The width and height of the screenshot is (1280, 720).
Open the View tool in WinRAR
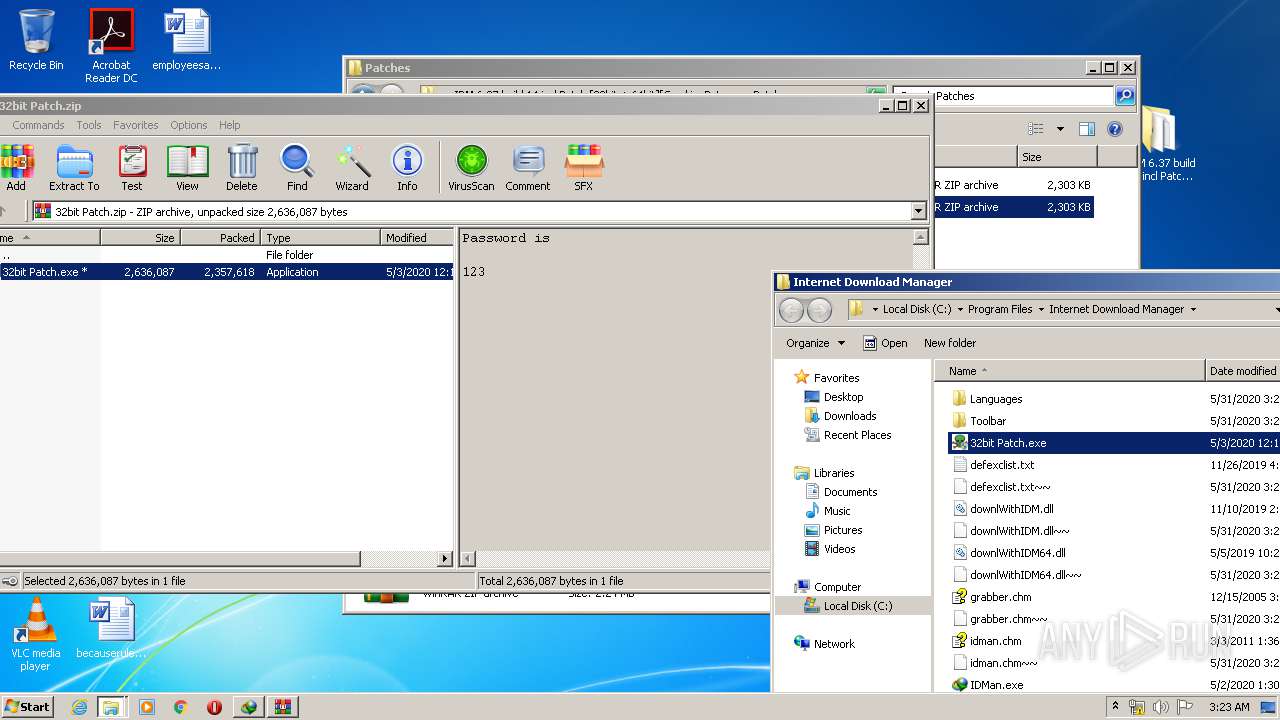(x=187, y=167)
